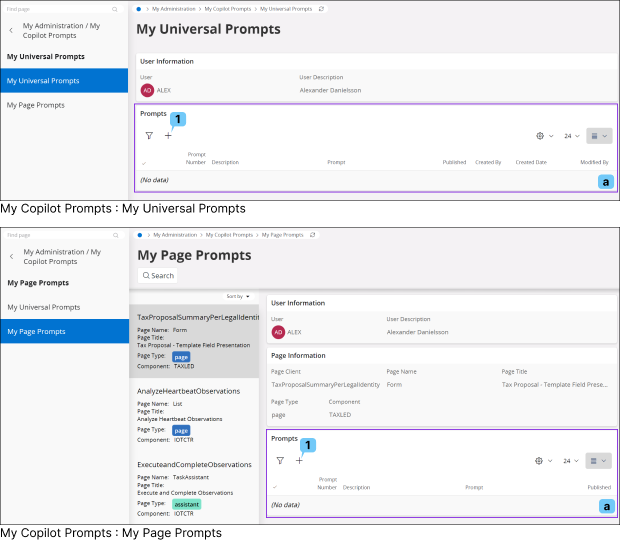
Task: Click My Copilot Prompts breadcrumb in top panel
Action: tap(229, 9)
